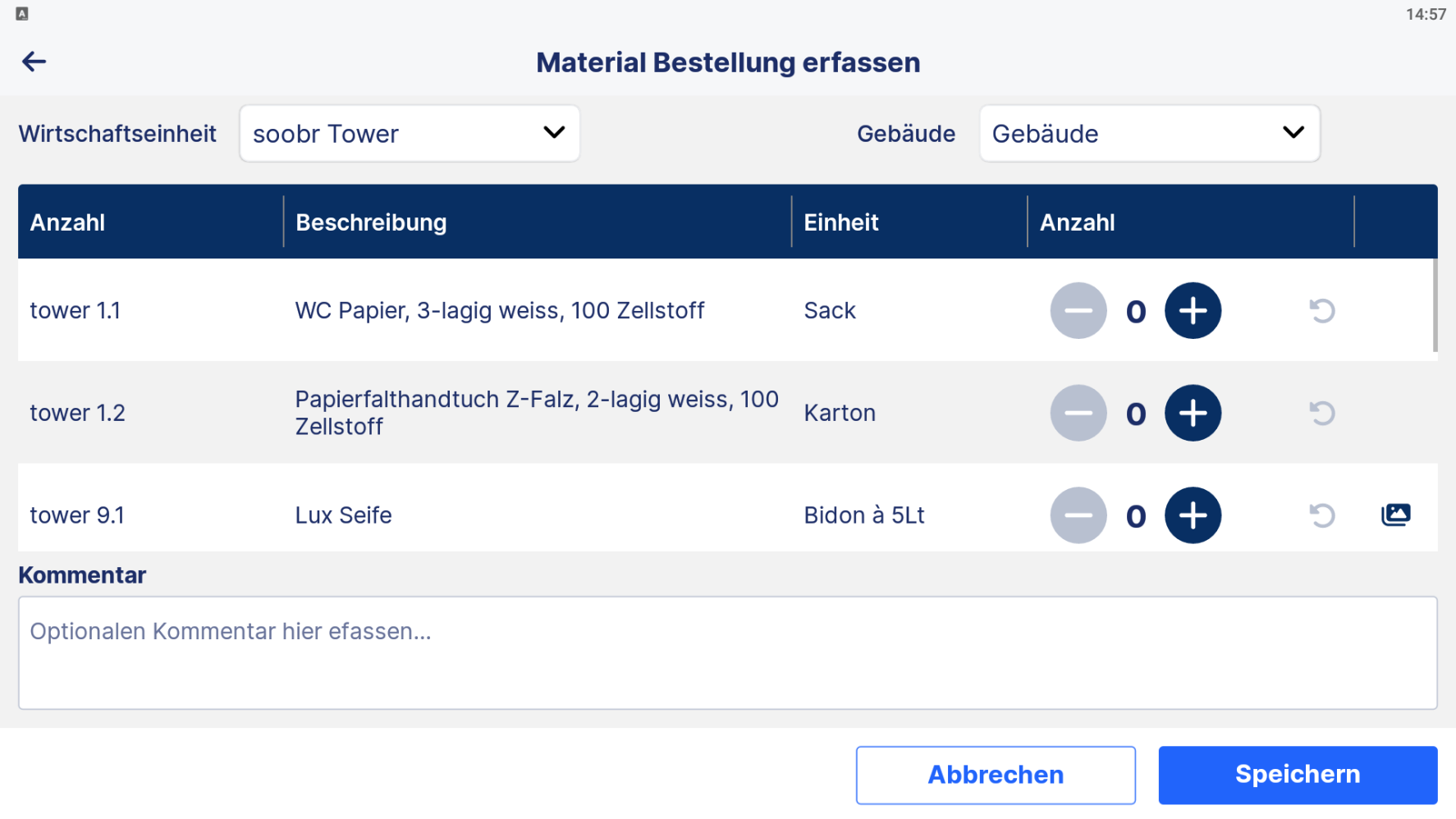Click the table's vertical scrollbar

coord(1435,305)
